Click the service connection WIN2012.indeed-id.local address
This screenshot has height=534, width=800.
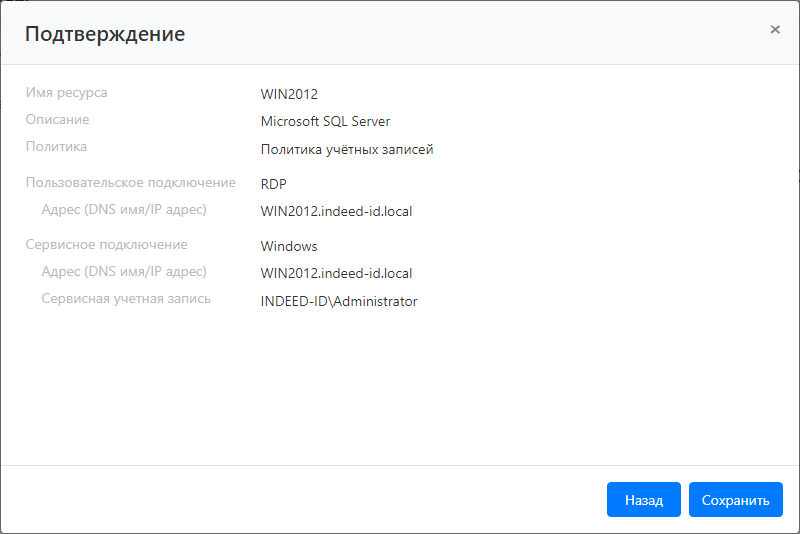[x=336, y=273]
